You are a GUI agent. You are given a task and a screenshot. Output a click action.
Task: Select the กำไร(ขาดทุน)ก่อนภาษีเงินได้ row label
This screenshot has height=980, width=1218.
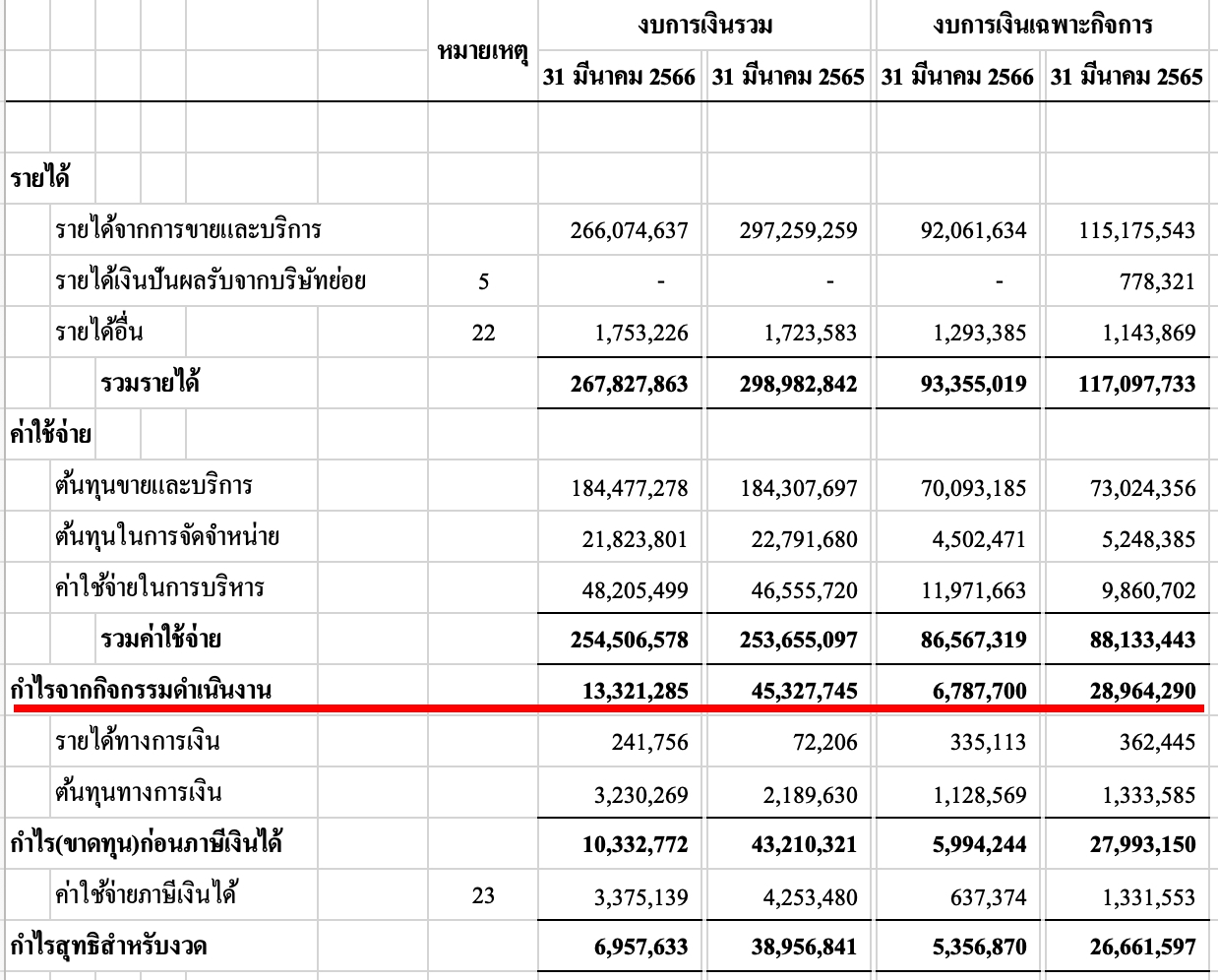click(148, 843)
